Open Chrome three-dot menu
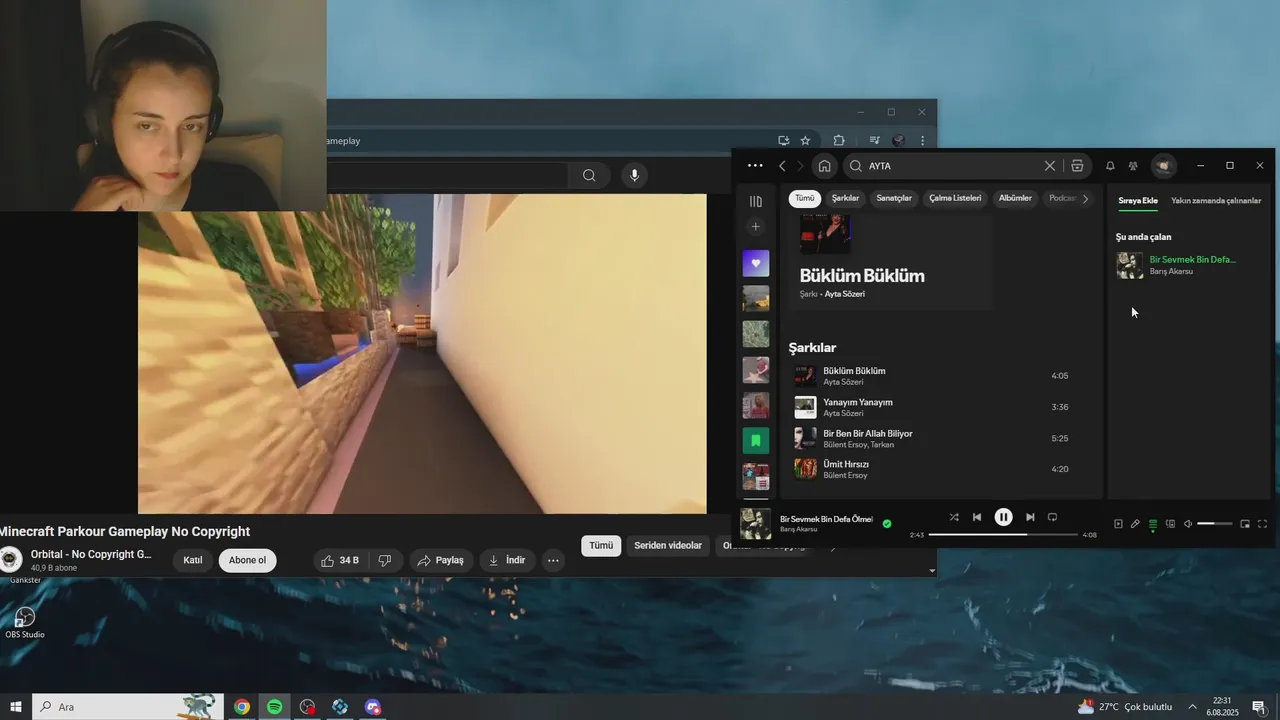Viewport: 1280px width, 720px height. pyautogui.click(x=922, y=140)
